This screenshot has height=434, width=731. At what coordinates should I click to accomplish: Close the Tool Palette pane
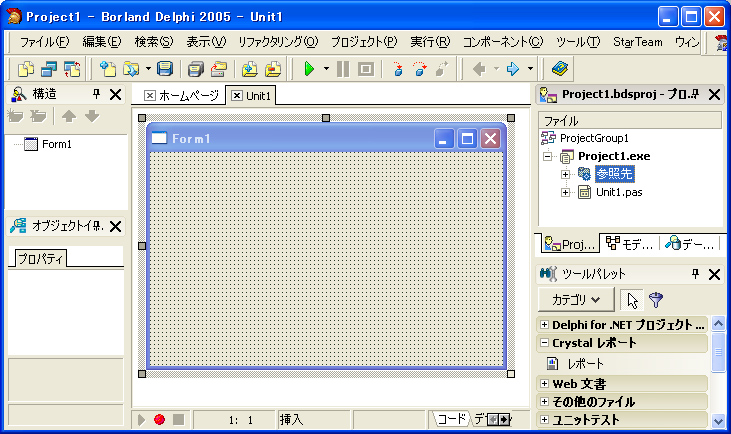pyautogui.click(x=714, y=274)
